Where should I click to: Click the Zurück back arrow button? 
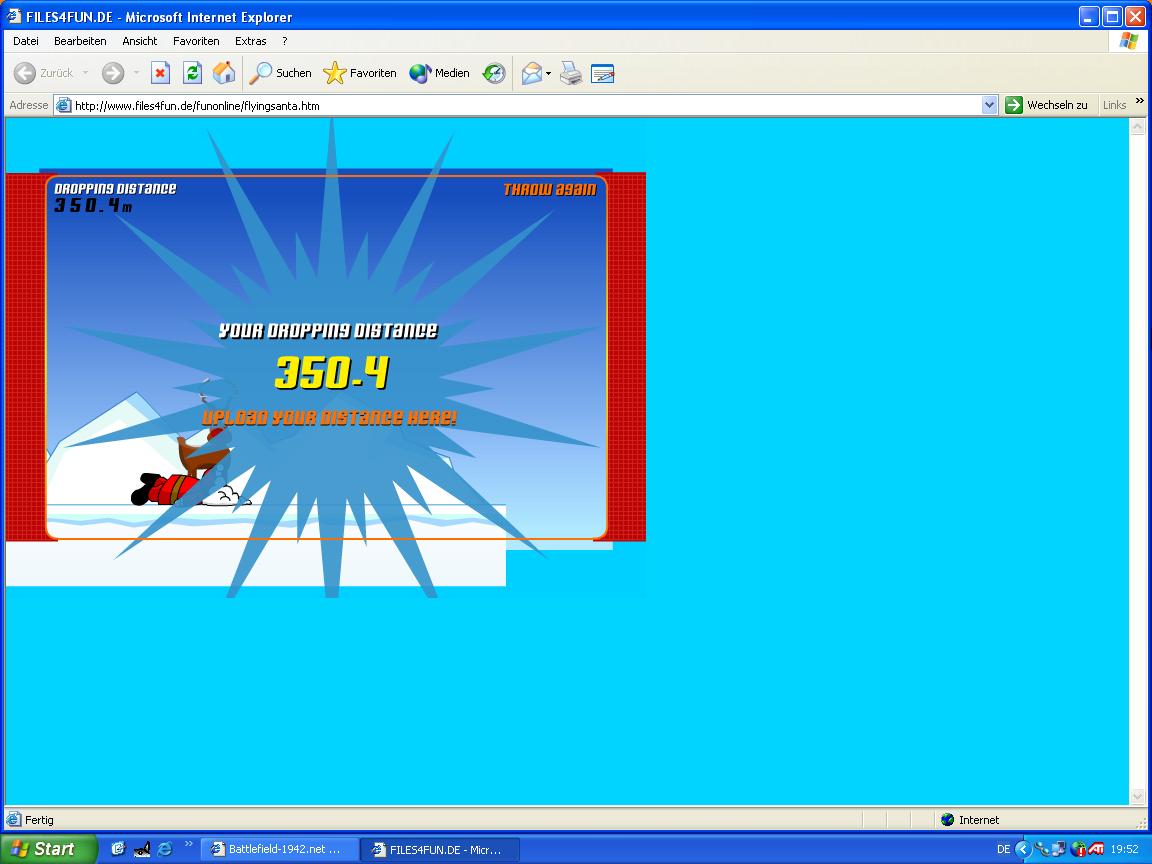[43, 73]
